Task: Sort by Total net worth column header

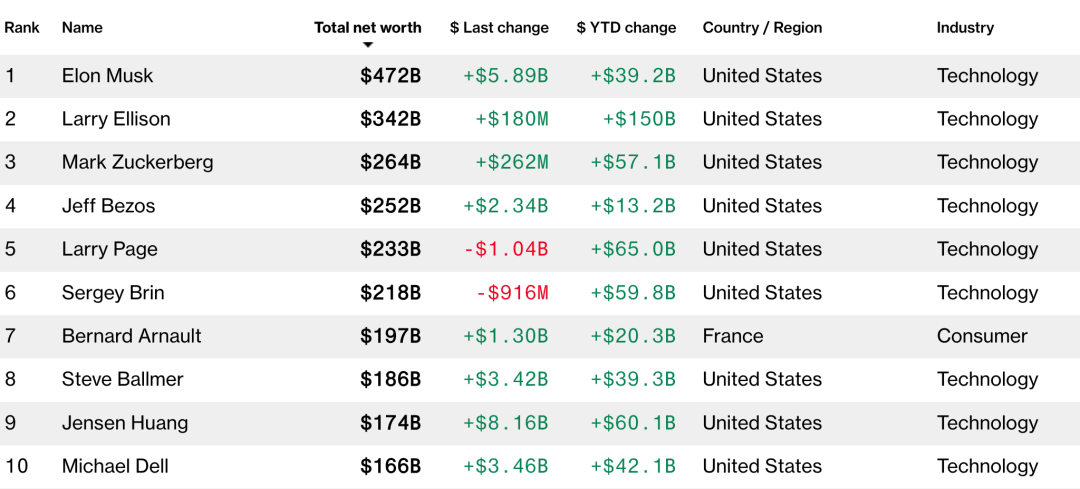Action: (368, 28)
